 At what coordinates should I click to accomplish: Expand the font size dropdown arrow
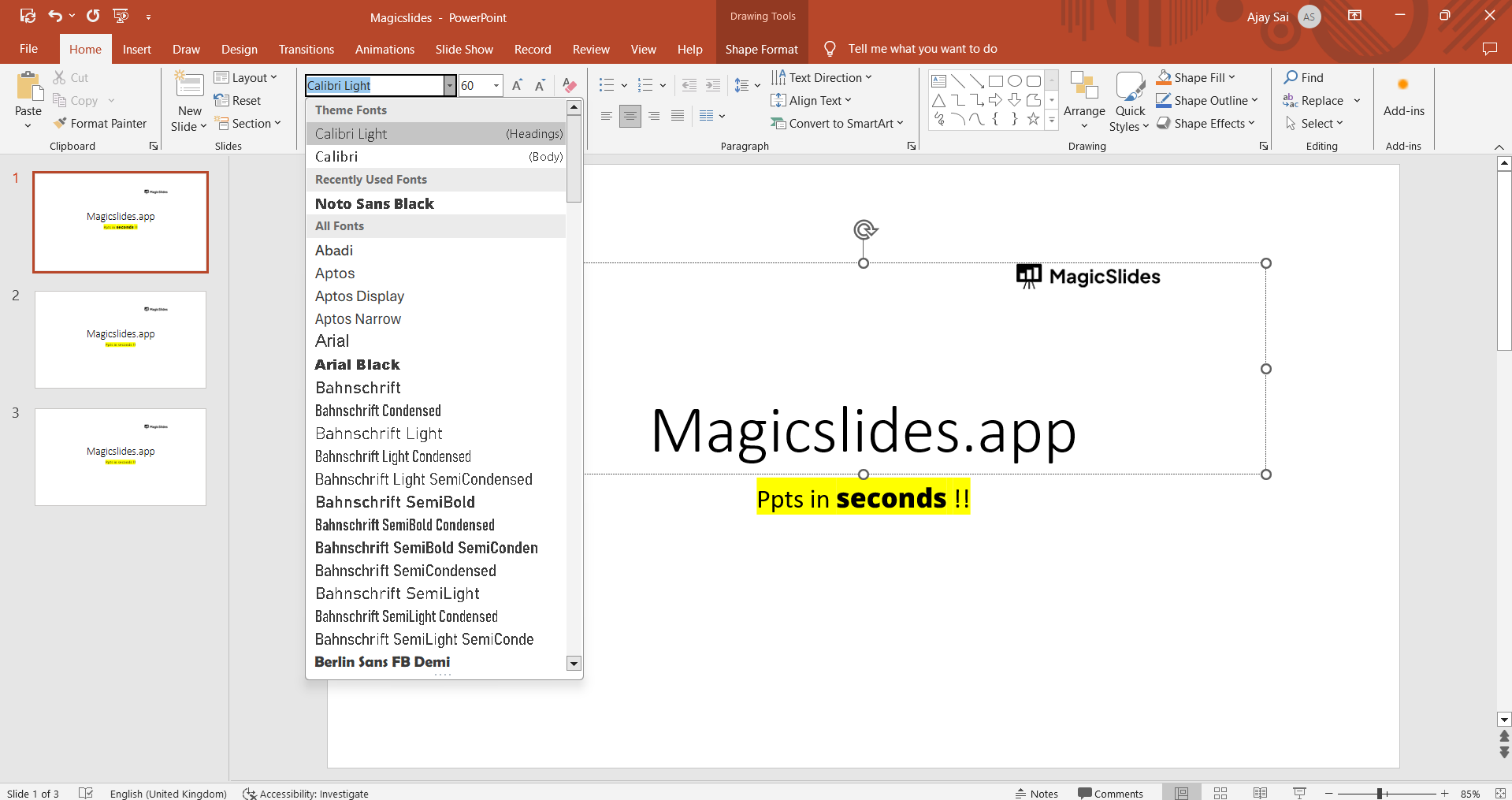[496, 85]
